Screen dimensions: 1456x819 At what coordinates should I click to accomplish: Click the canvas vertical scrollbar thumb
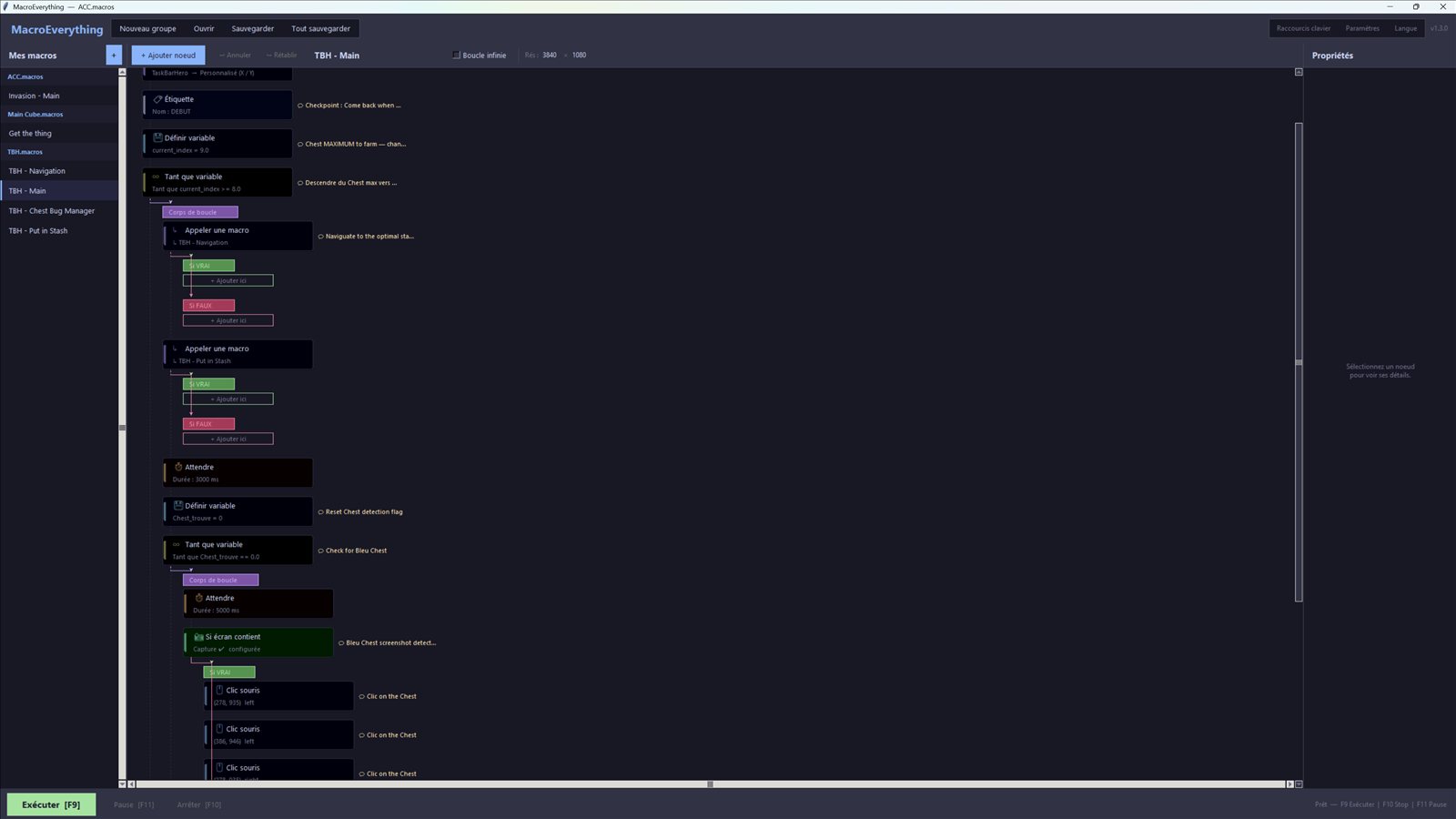1299,362
